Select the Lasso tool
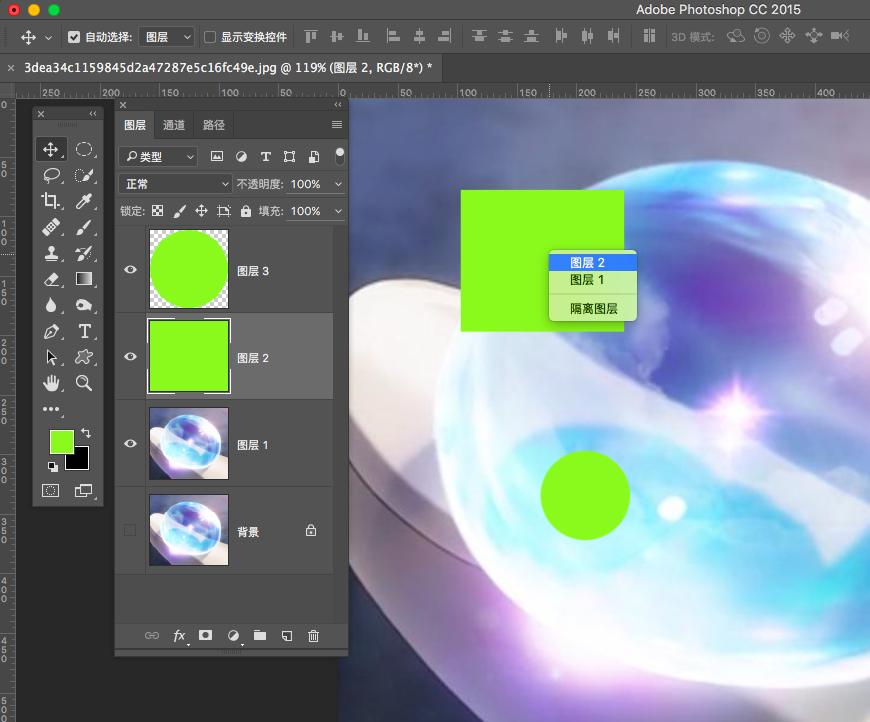The image size is (870, 722). [52, 176]
